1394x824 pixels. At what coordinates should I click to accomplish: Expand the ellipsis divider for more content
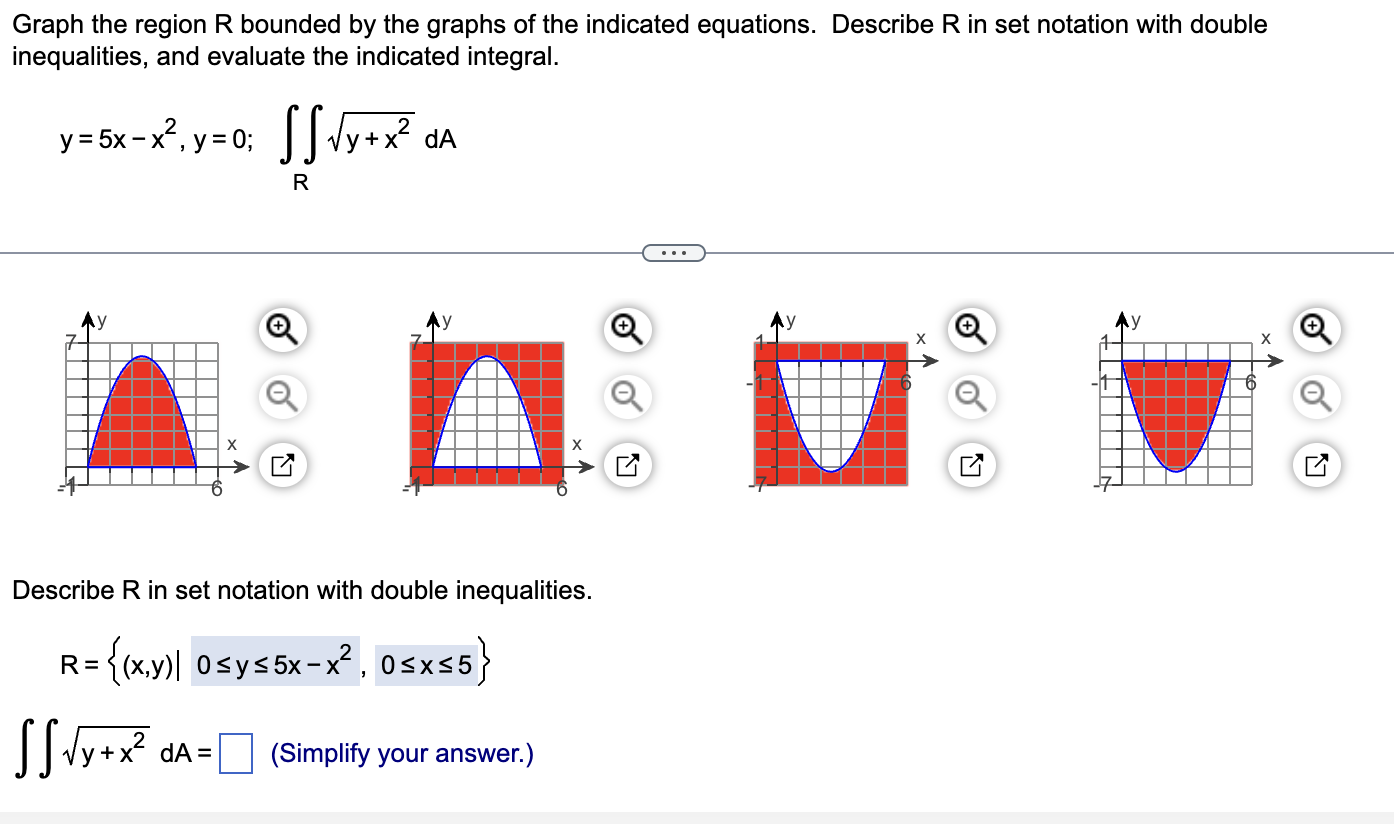click(x=673, y=252)
